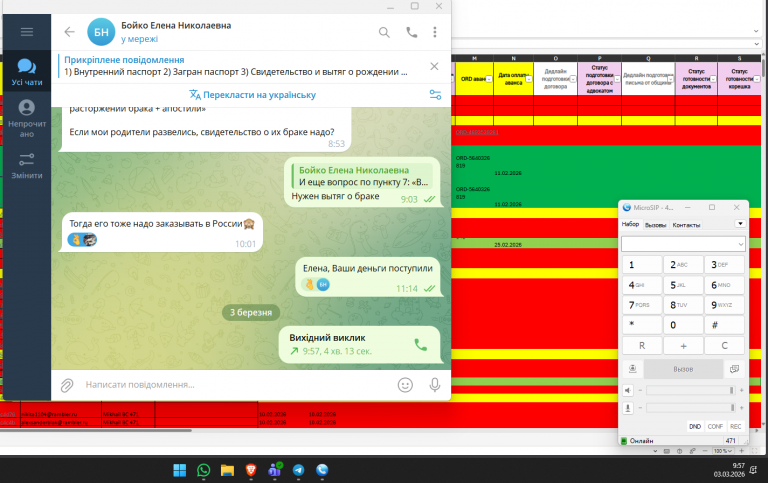Click the C clear key in MicroSIP

pos(724,346)
